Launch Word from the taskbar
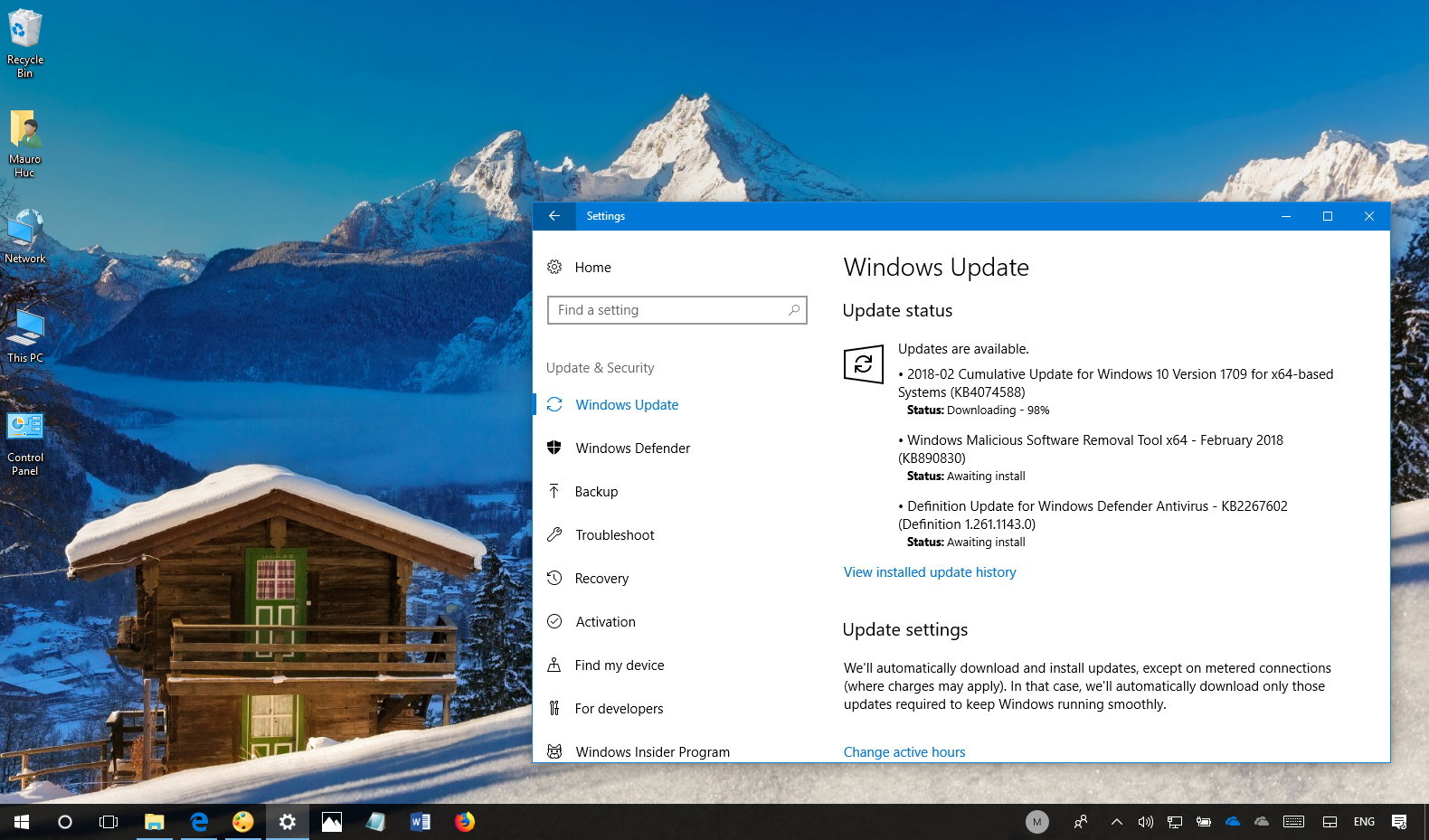The image size is (1429, 840). [x=421, y=822]
